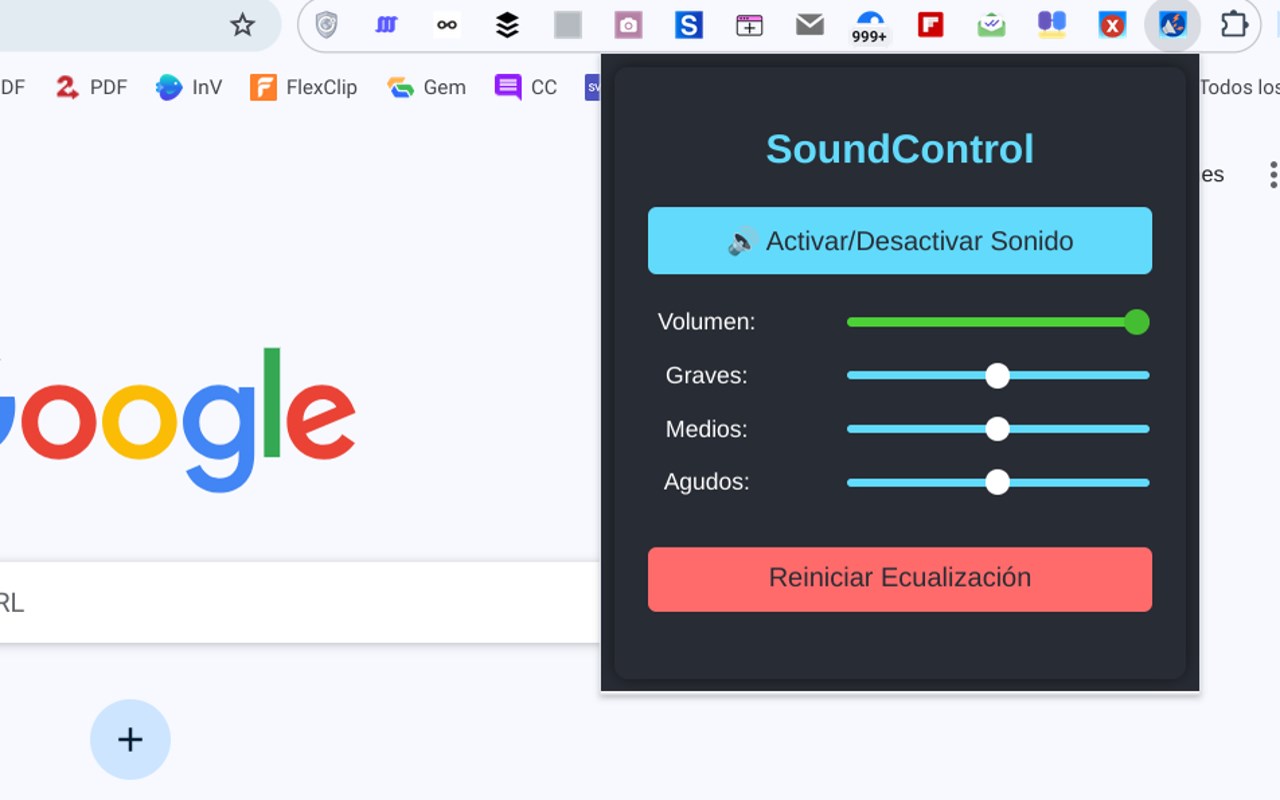This screenshot has height=800, width=1280.
Task: Open the infinity symbol extension
Action: (447, 25)
